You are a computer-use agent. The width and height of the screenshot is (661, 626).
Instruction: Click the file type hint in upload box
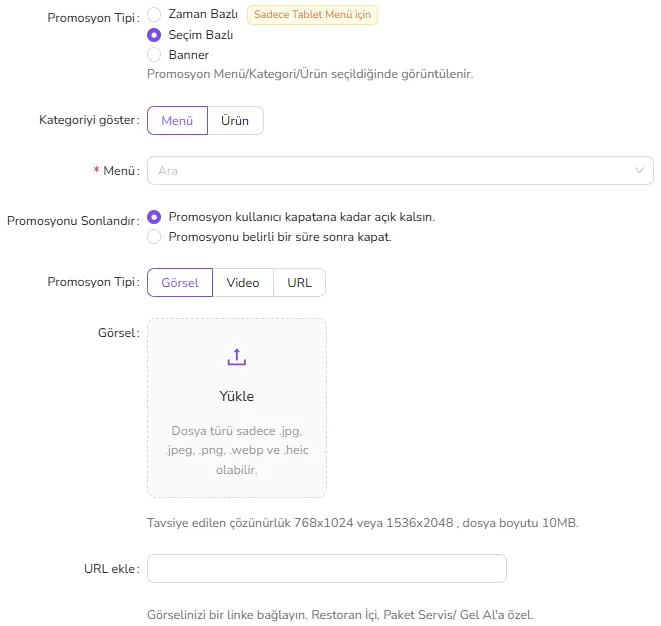(x=236, y=450)
